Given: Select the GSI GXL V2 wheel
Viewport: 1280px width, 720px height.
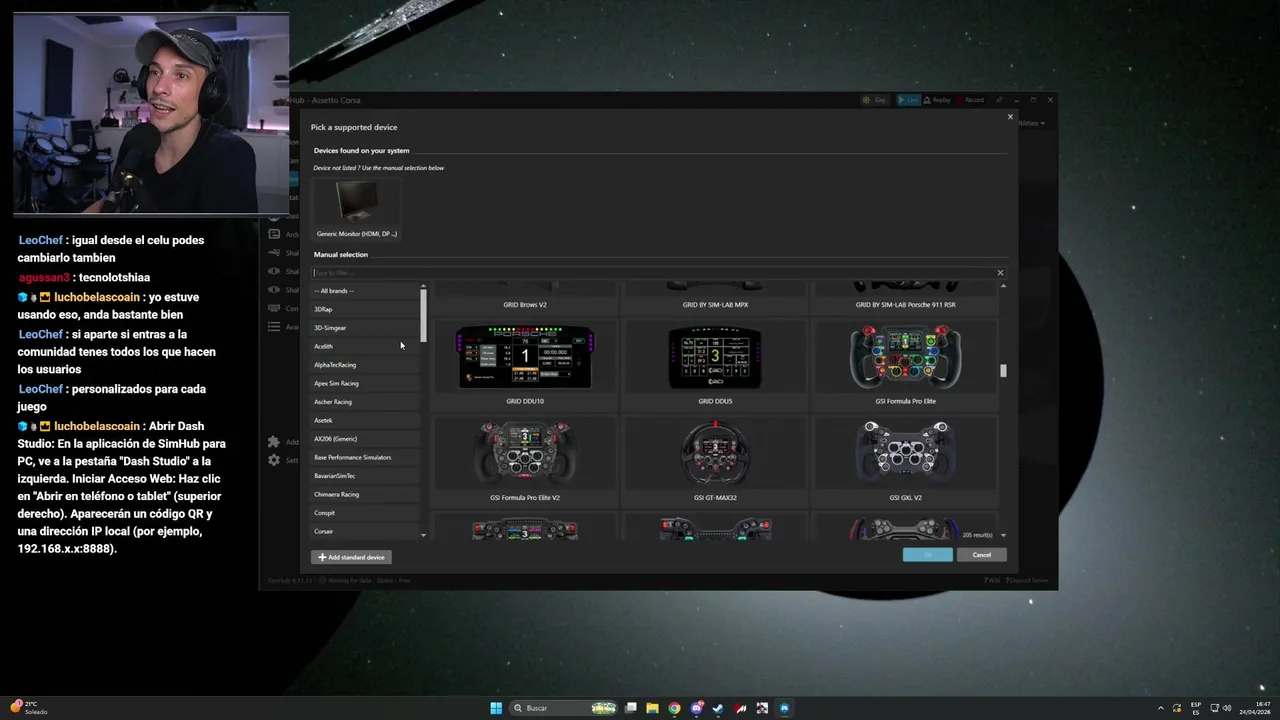Looking at the screenshot, I should (x=905, y=461).
